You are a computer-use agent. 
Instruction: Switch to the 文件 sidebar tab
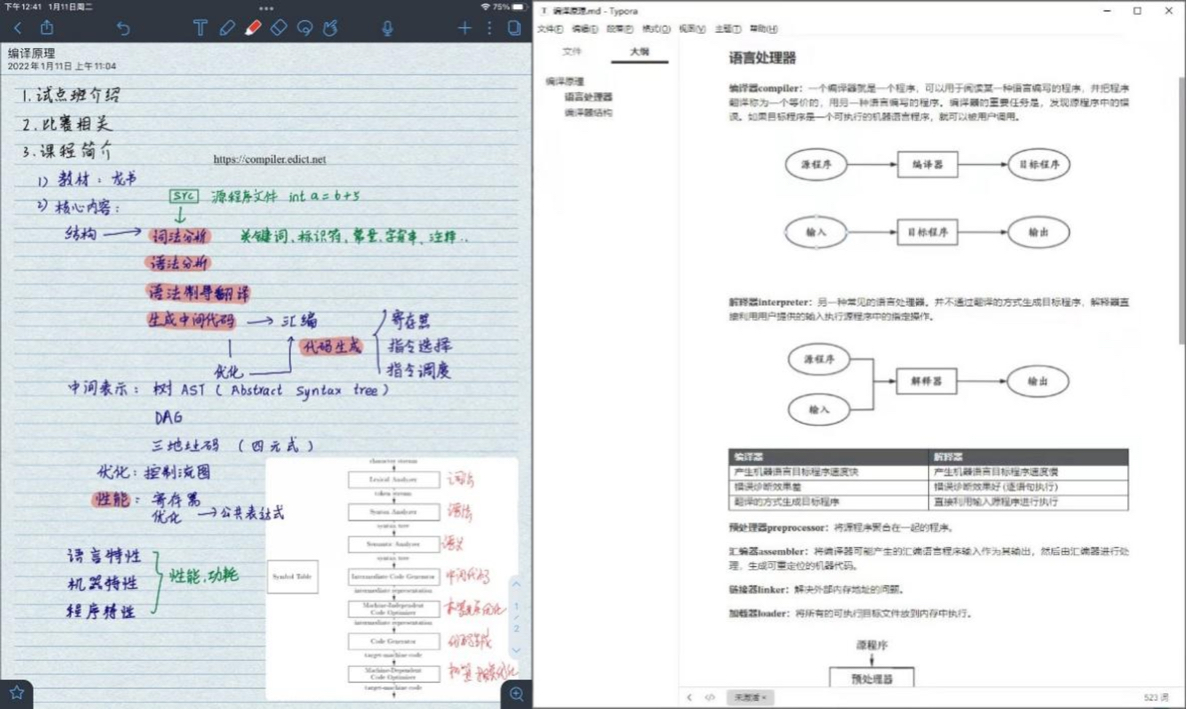[x=572, y=51]
